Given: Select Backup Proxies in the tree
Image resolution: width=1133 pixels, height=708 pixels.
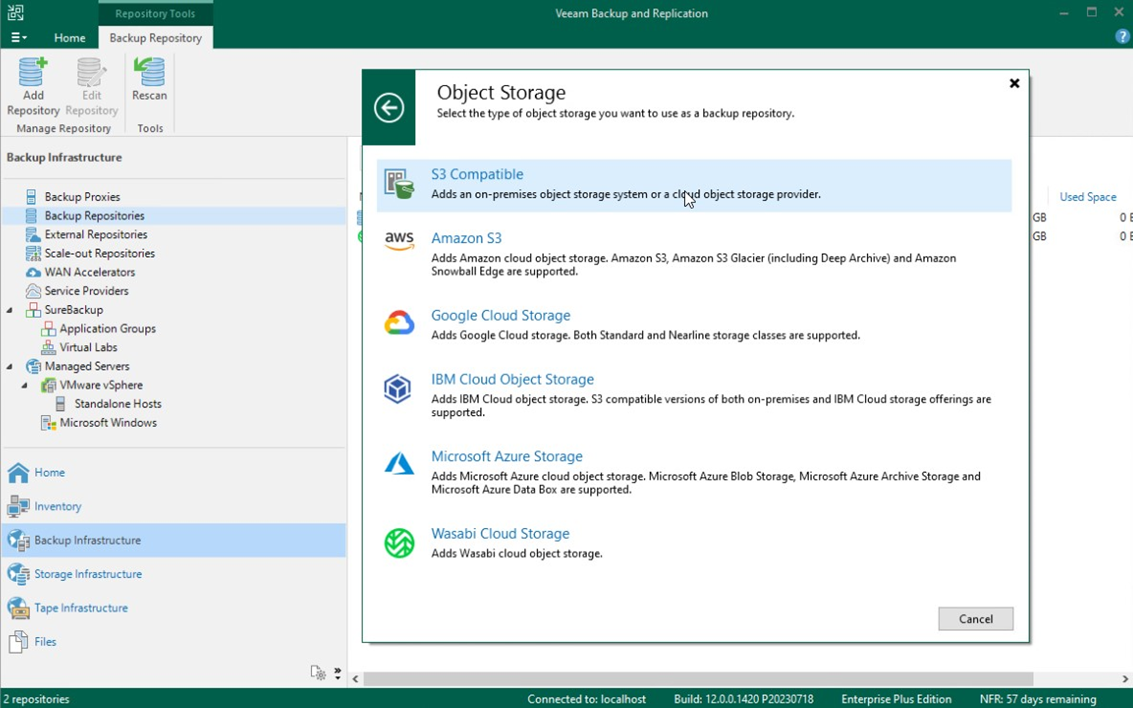Looking at the screenshot, I should point(82,197).
